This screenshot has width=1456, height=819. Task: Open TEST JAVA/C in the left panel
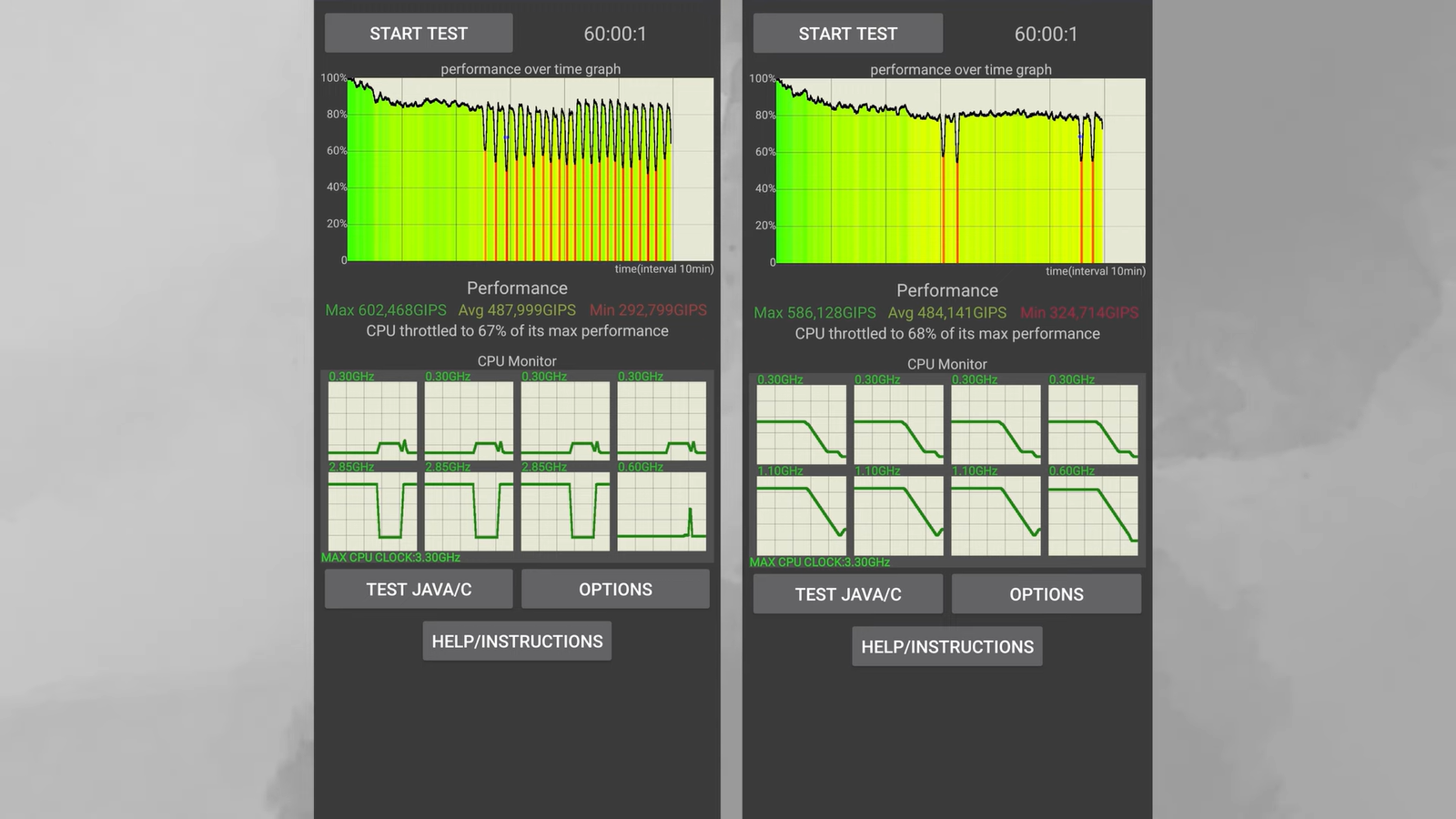click(419, 589)
